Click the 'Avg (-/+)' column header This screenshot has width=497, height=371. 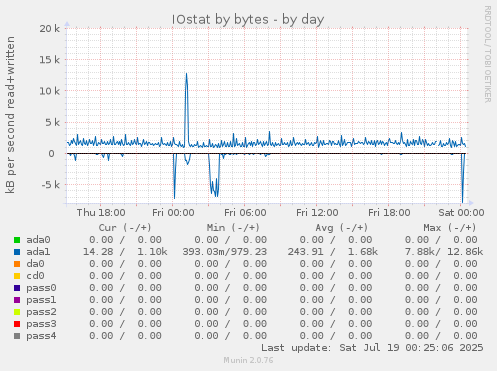342,228
